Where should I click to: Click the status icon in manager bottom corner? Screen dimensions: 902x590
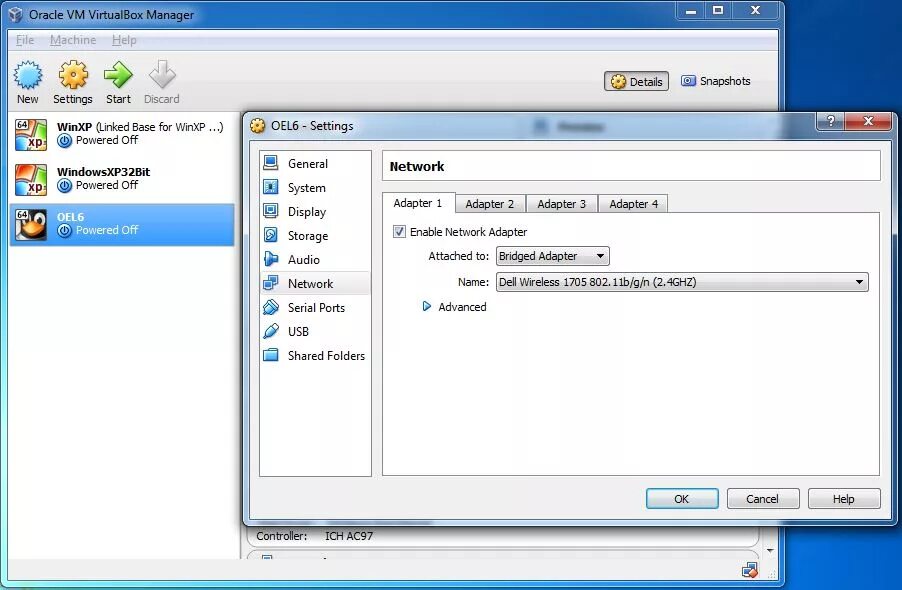tap(750, 570)
